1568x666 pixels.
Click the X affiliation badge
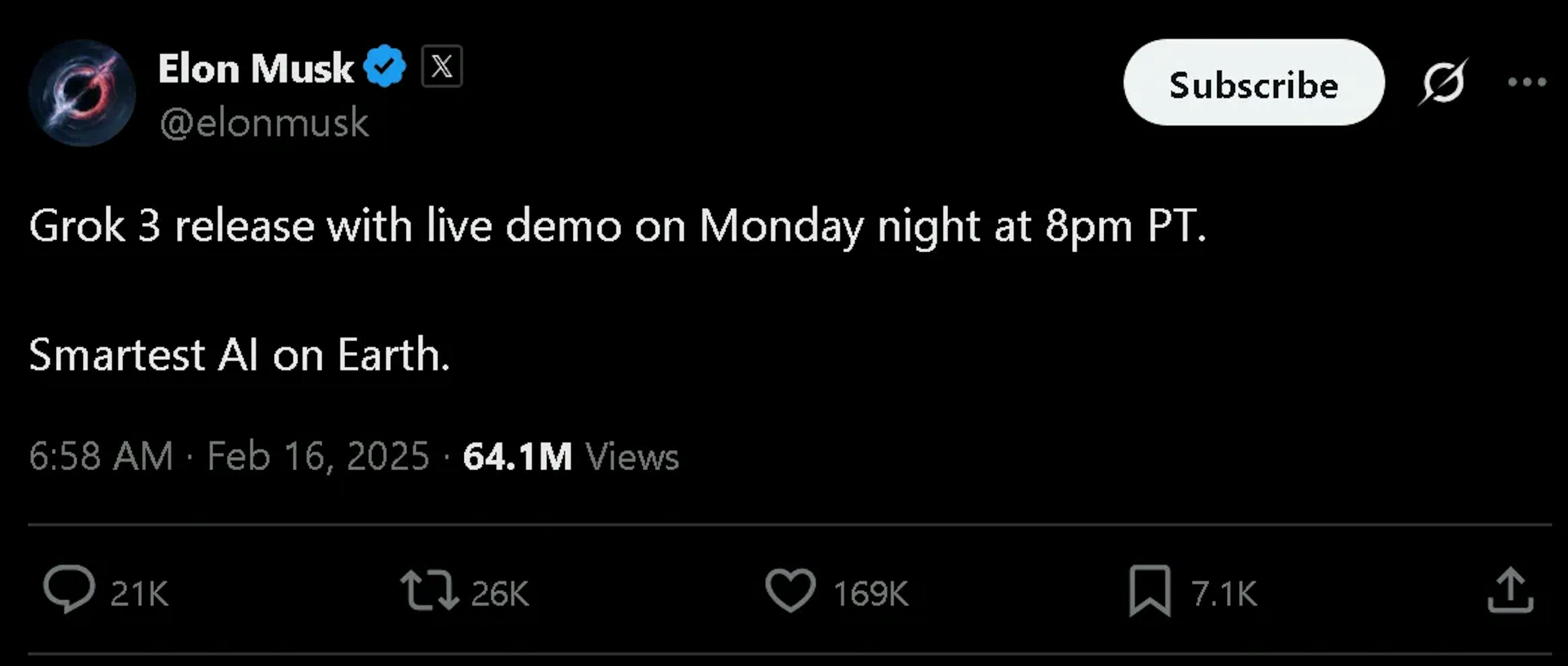coord(442,66)
